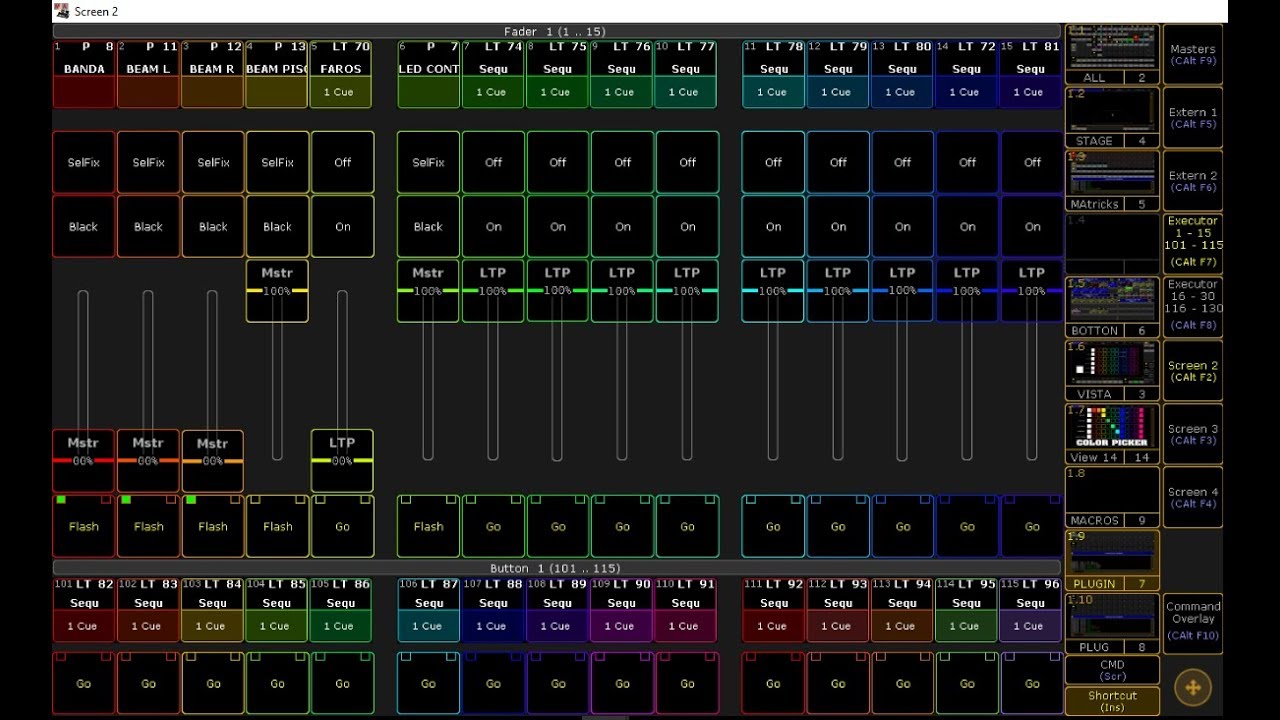Image resolution: width=1280 pixels, height=720 pixels.
Task: Click Black on the BEAM L executor
Action: [148, 227]
